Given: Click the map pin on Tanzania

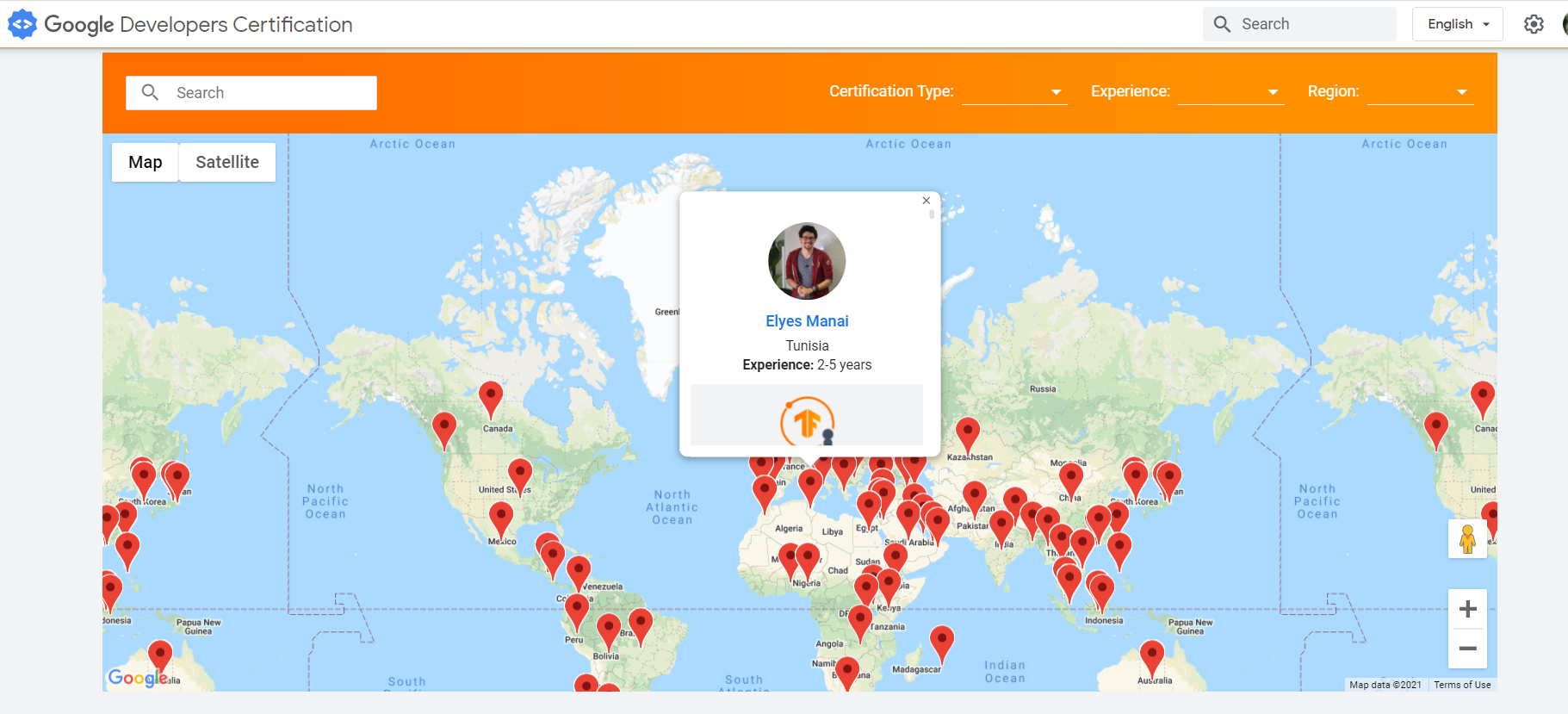Looking at the screenshot, I should click(860, 624).
